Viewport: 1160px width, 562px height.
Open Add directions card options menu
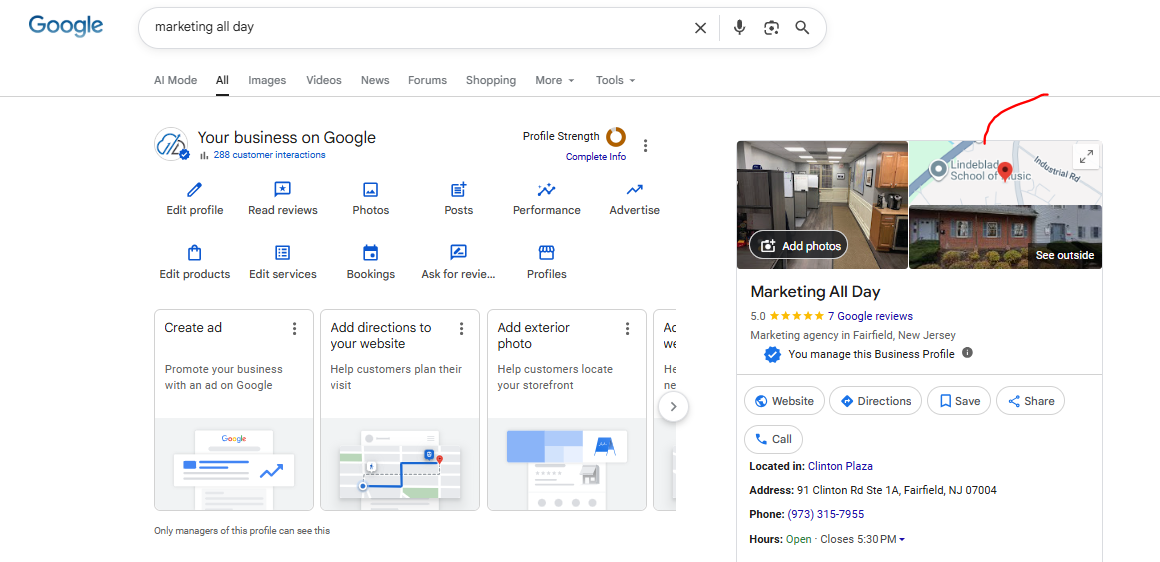tap(461, 328)
